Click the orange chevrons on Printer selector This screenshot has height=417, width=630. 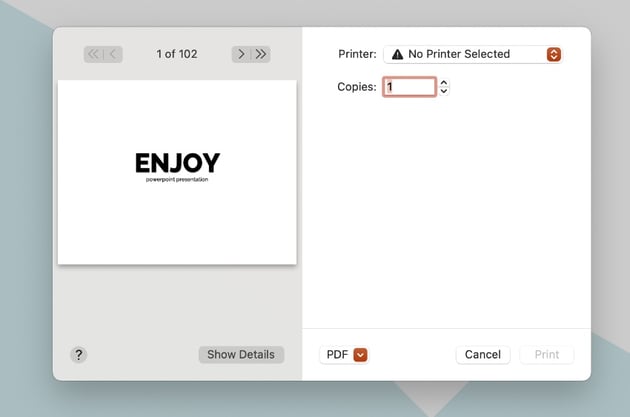click(x=554, y=55)
